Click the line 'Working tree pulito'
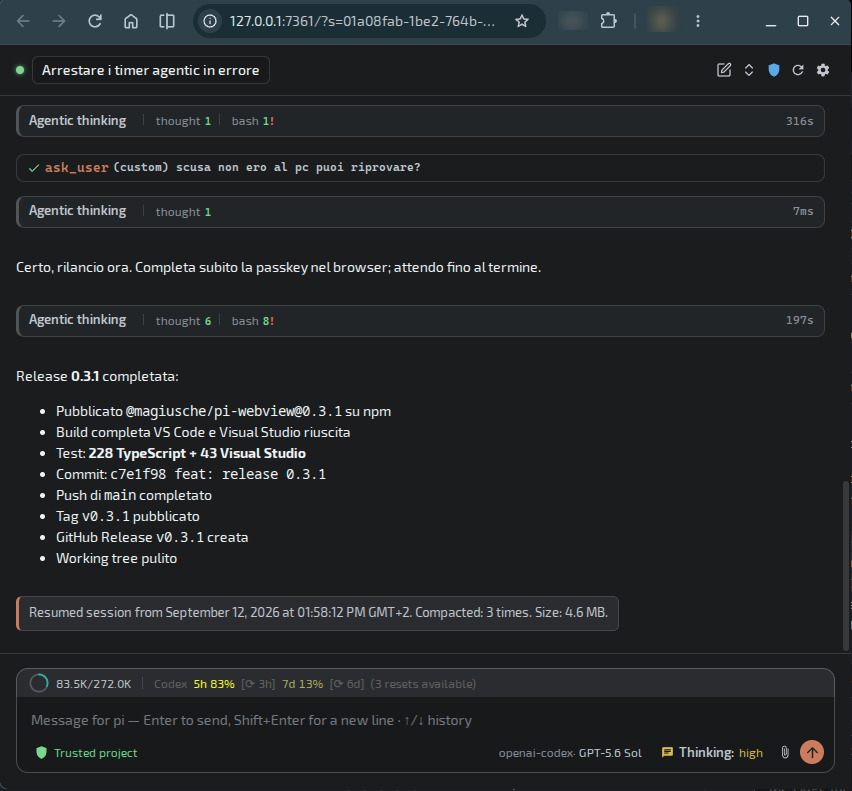852x791 pixels. point(116,558)
